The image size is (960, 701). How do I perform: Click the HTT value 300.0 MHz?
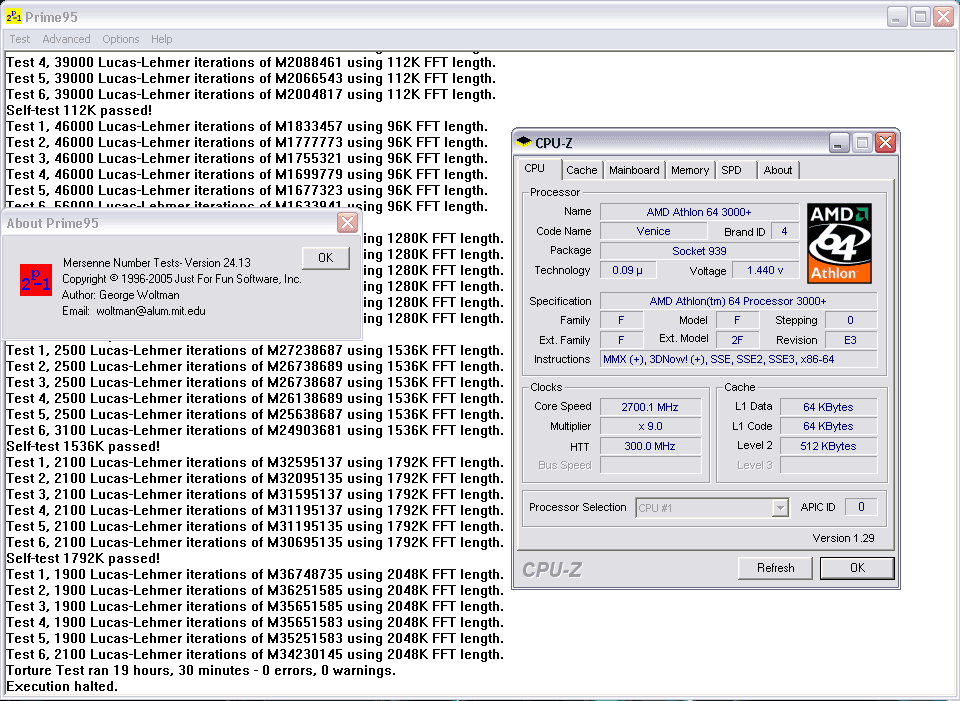coord(650,446)
